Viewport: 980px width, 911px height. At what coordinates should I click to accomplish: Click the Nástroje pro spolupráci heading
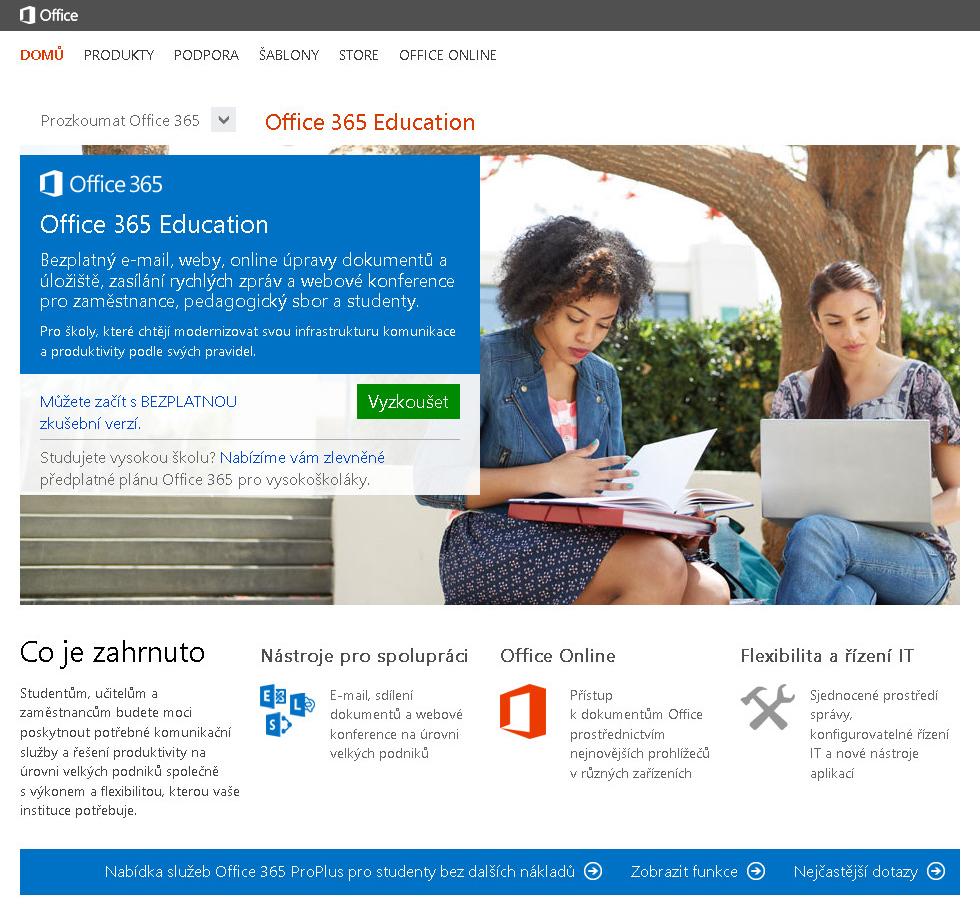[x=364, y=655]
